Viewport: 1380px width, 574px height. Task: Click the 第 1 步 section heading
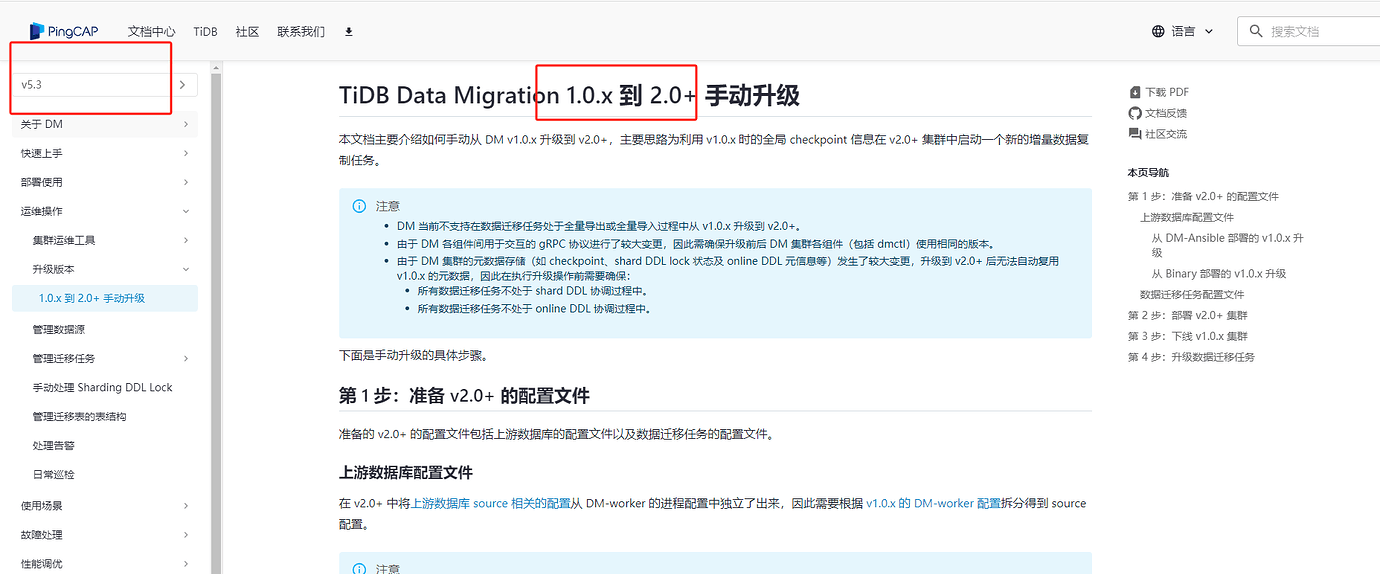click(x=464, y=396)
